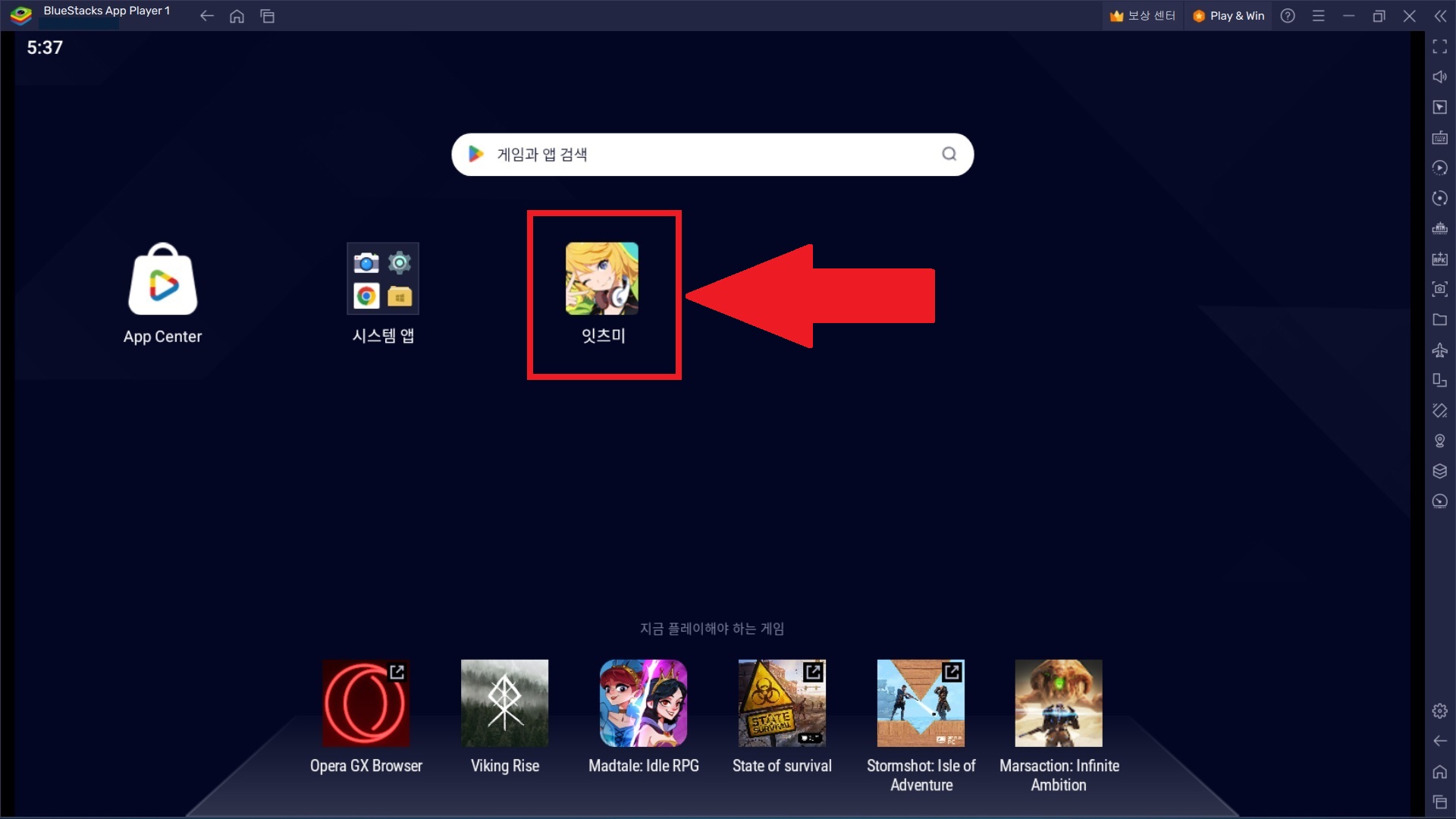The width and height of the screenshot is (1456, 819).
Task: Click the sidebar home icon
Action: click(1440, 772)
